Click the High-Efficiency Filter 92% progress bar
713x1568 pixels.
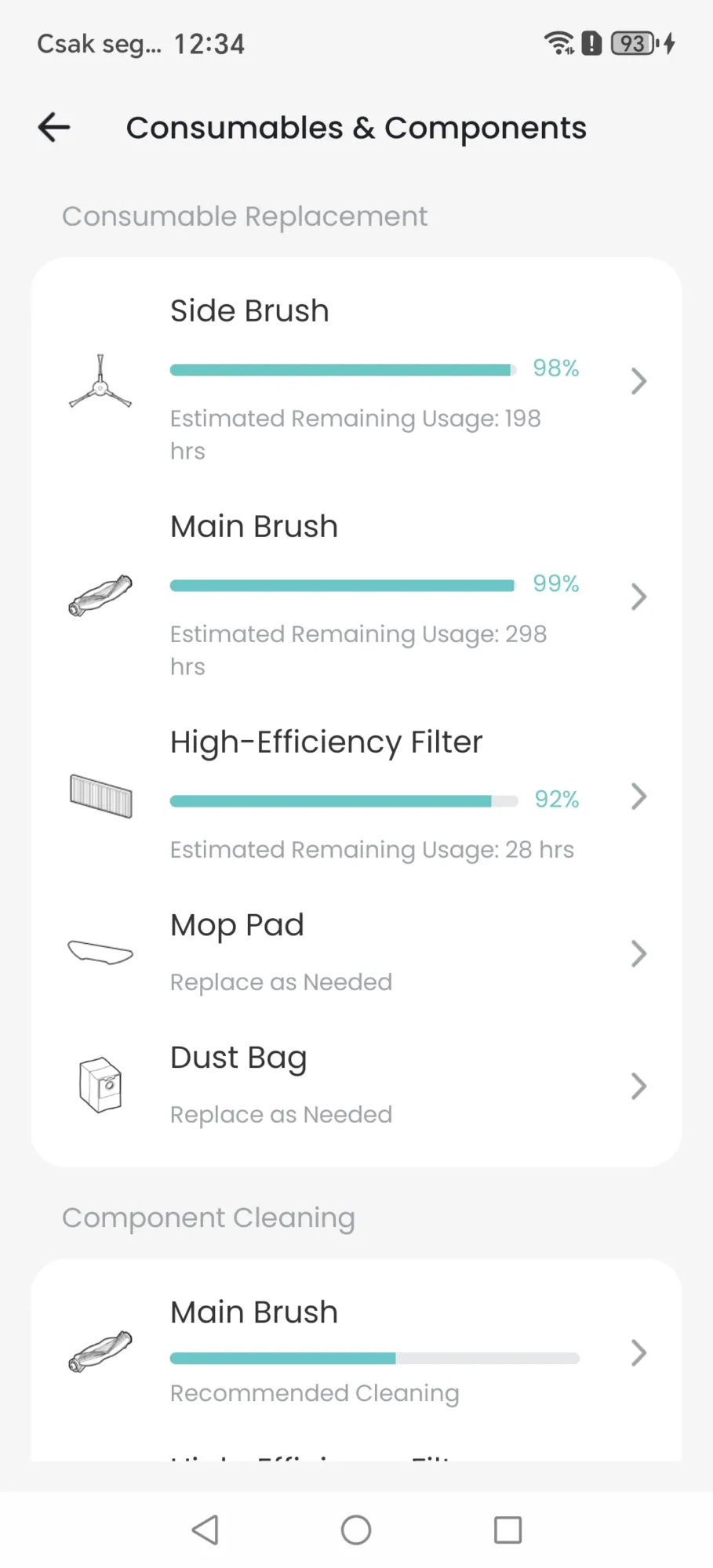pos(344,801)
